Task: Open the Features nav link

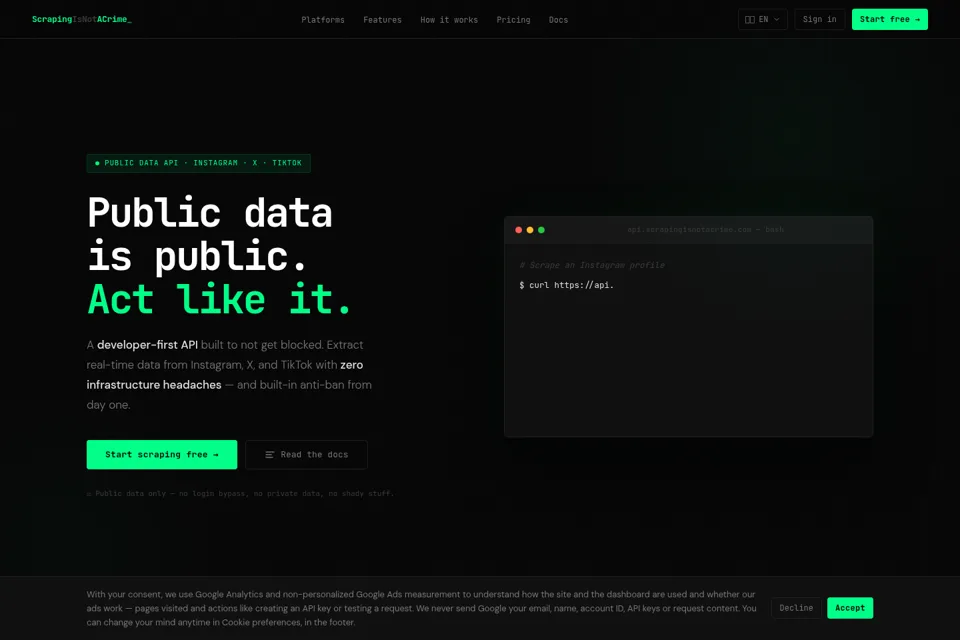Action: (x=382, y=20)
